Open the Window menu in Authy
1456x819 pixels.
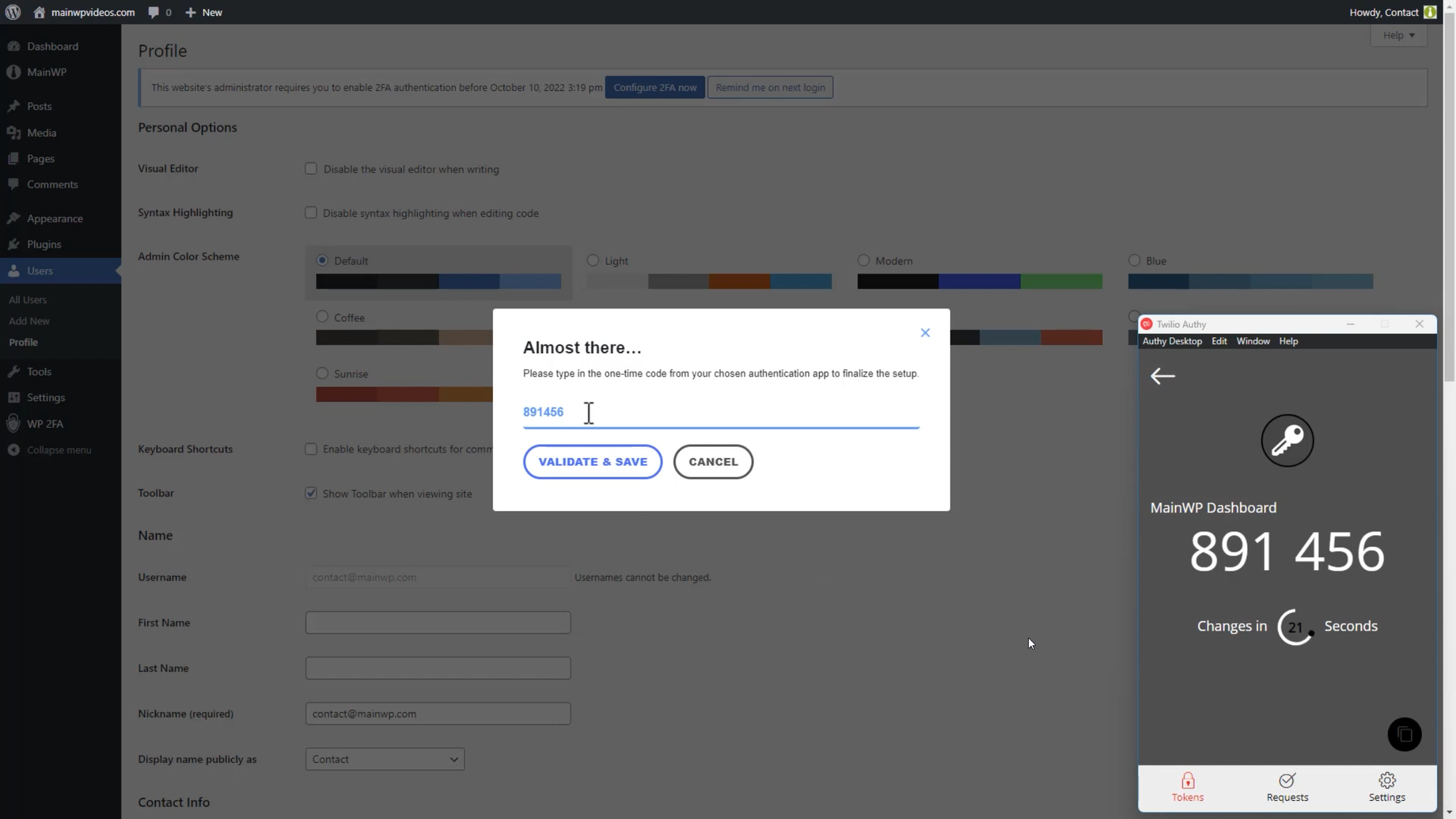(1253, 341)
